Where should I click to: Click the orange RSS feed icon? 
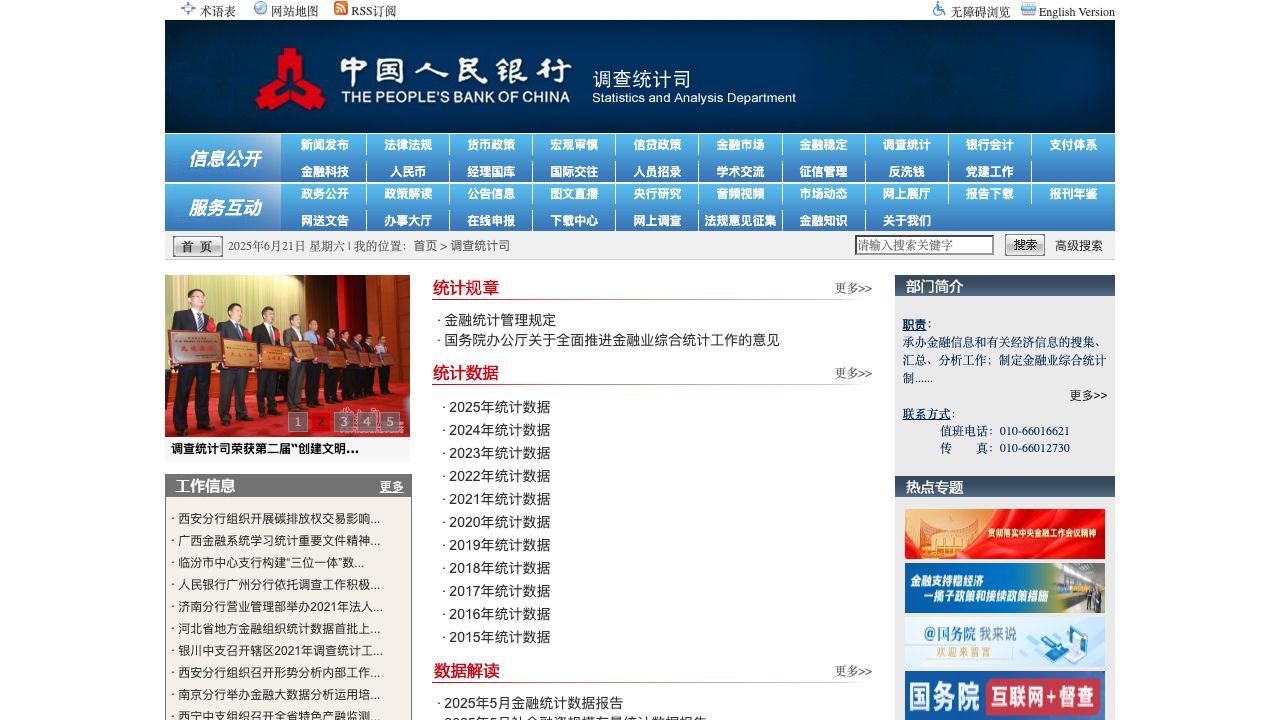341,9
